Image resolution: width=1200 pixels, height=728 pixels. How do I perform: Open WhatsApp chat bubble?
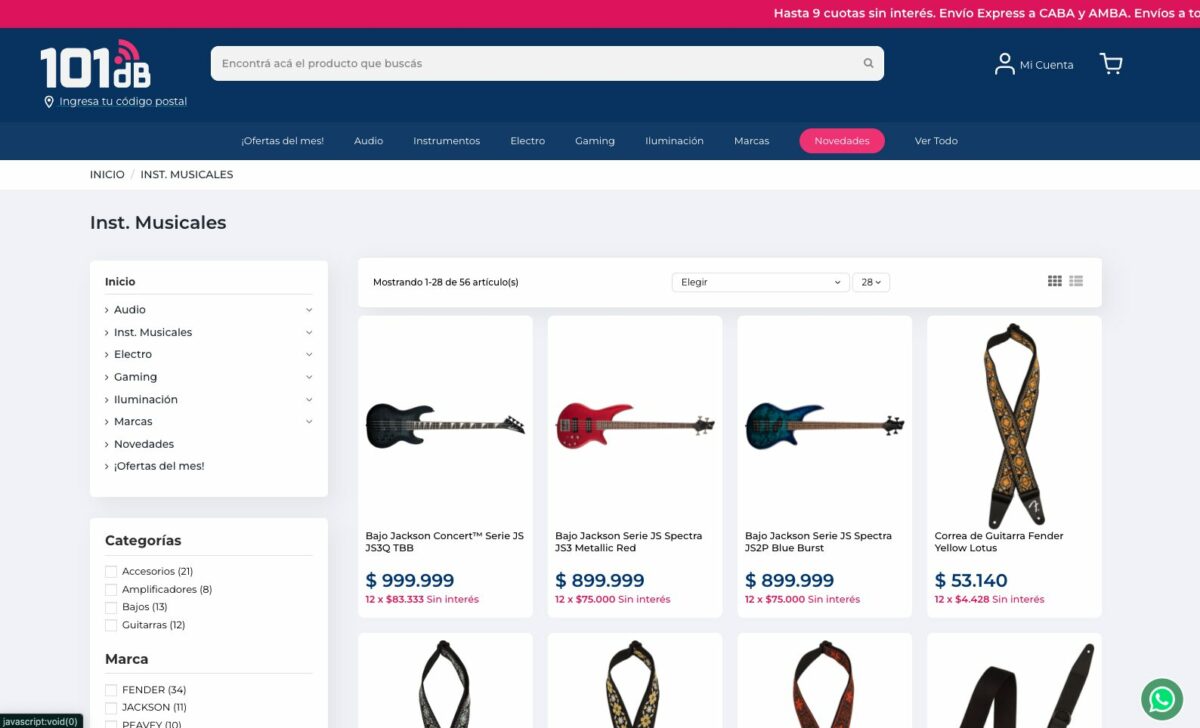tap(1162, 699)
